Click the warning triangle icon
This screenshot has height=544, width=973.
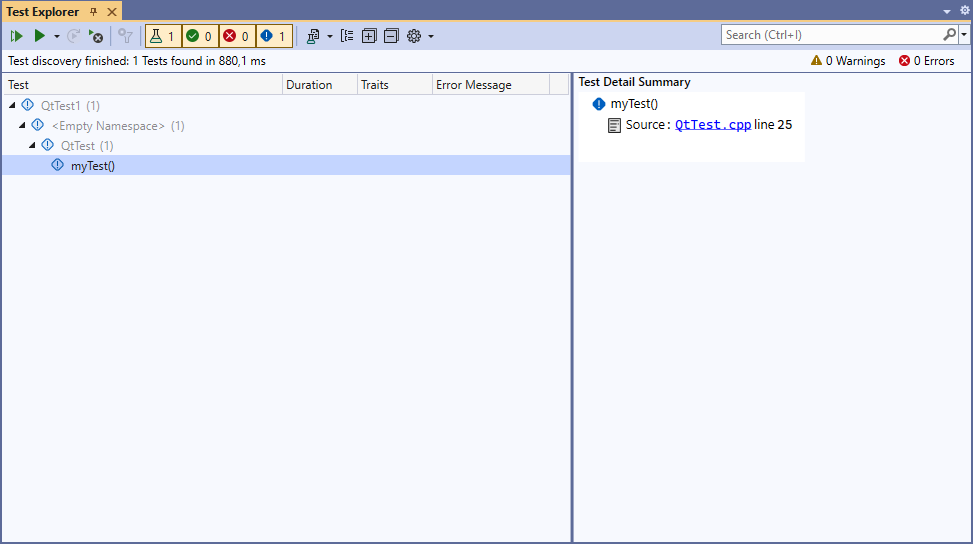click(817, 60)
